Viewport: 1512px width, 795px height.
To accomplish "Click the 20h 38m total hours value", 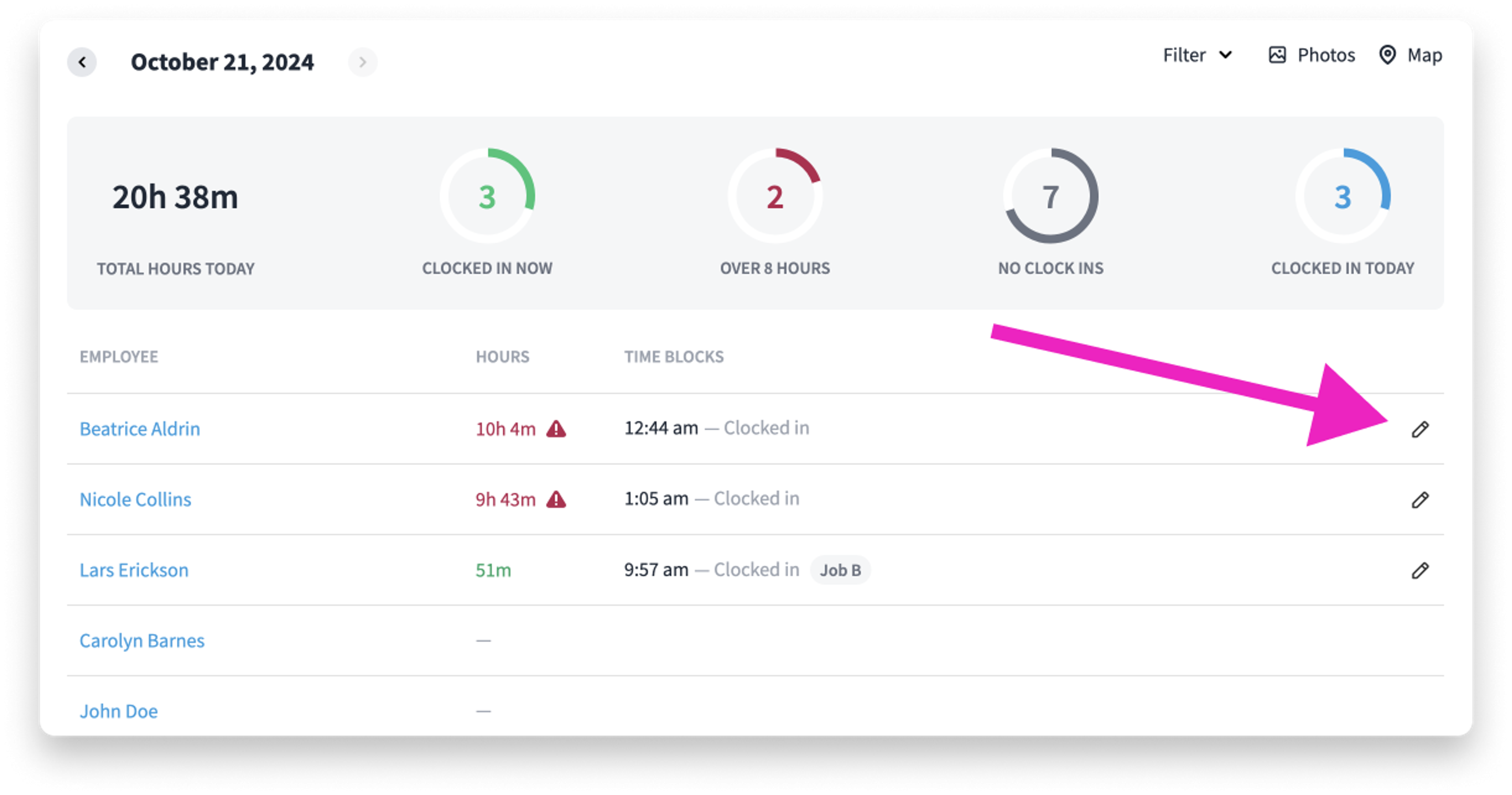I will (175, 197).
